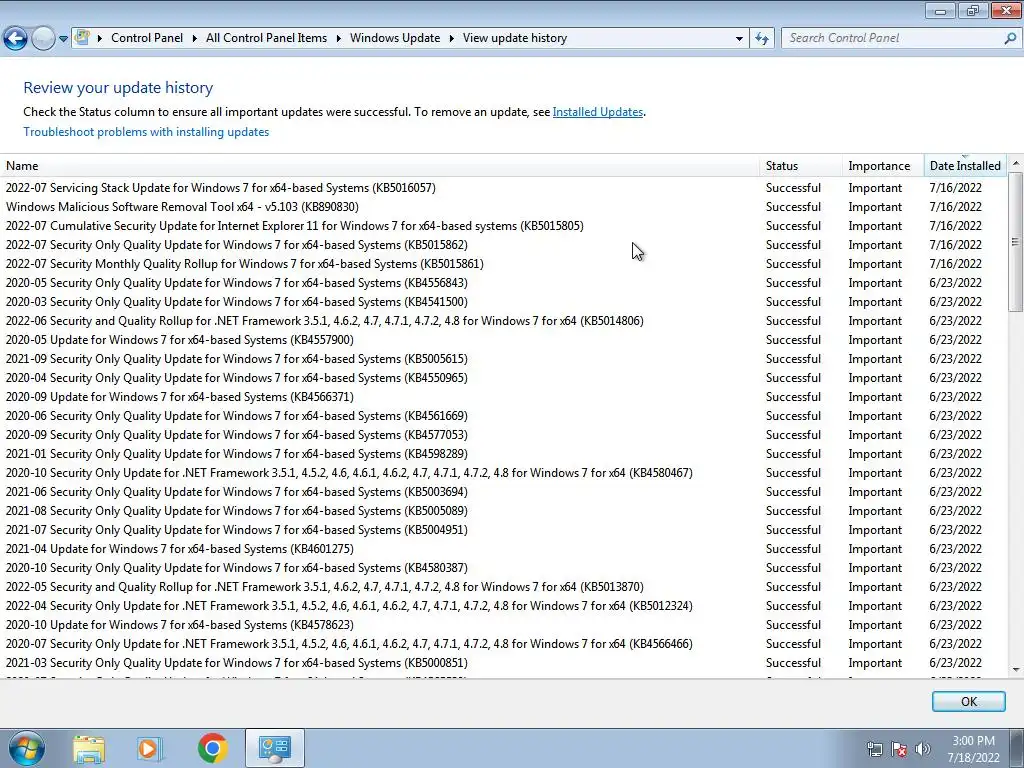
Task: Click Successful status of KB5012324 row
Action: (x=793, y=605)
